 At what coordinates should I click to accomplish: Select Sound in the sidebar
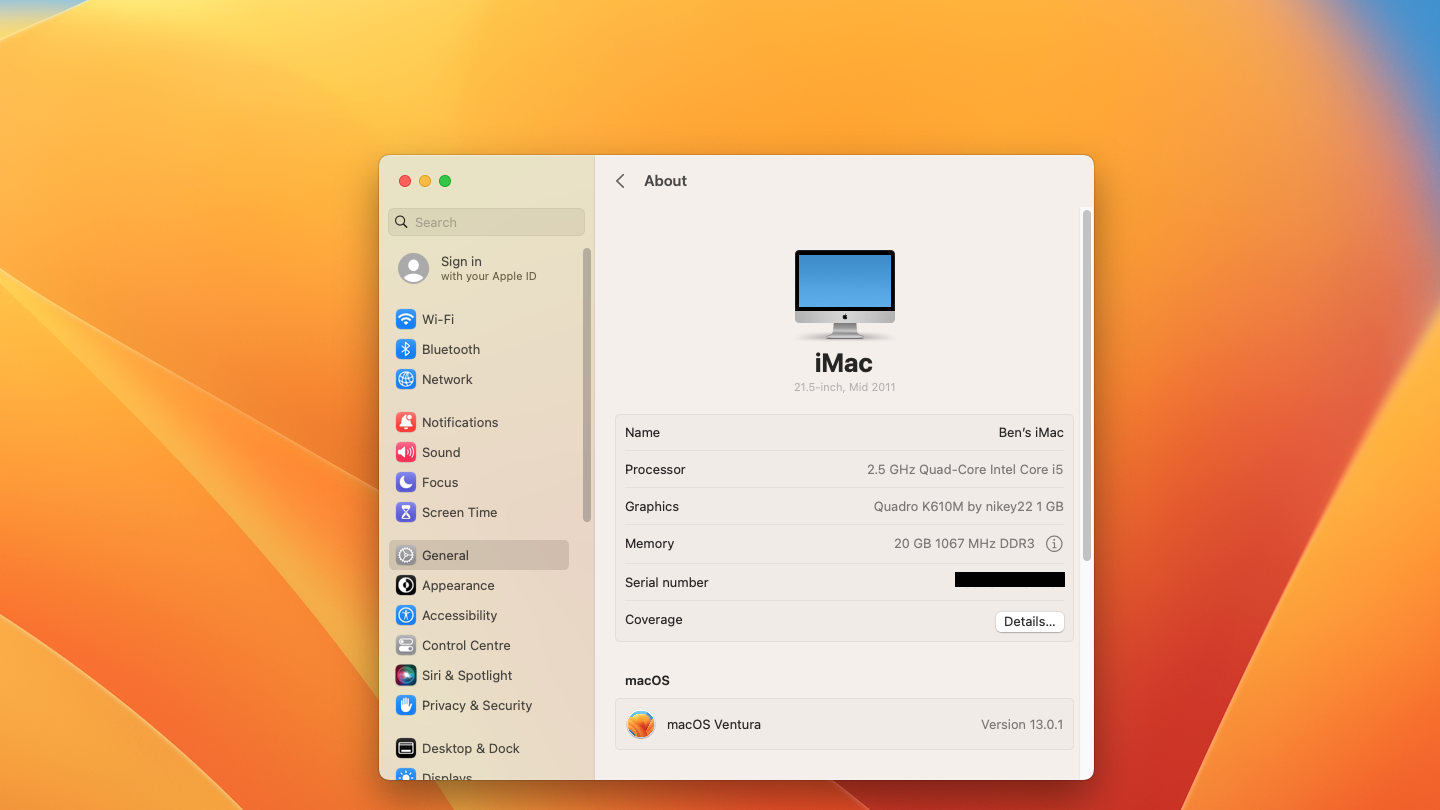coord(441,452)
